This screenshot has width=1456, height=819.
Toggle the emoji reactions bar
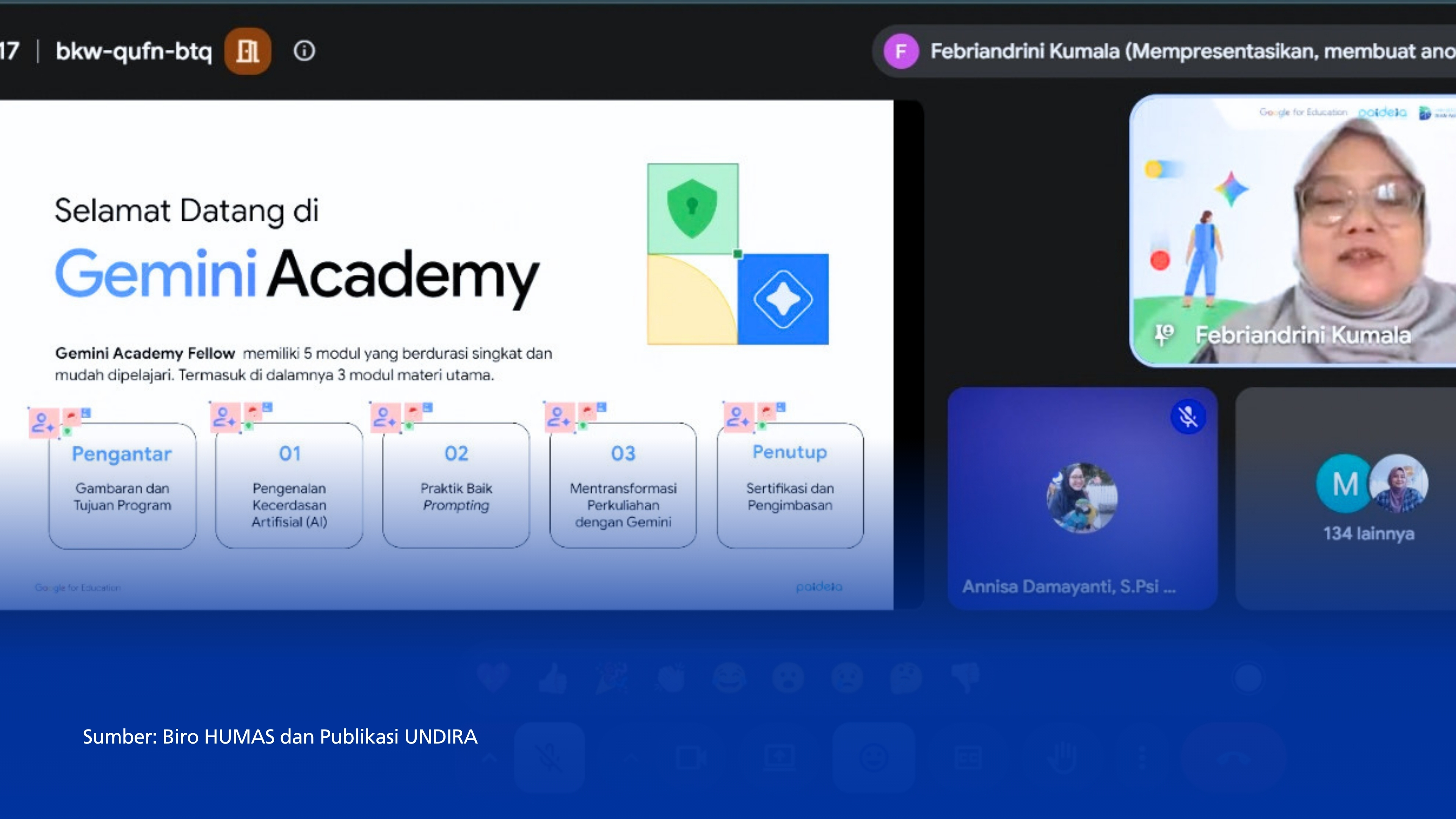[874, 757]
